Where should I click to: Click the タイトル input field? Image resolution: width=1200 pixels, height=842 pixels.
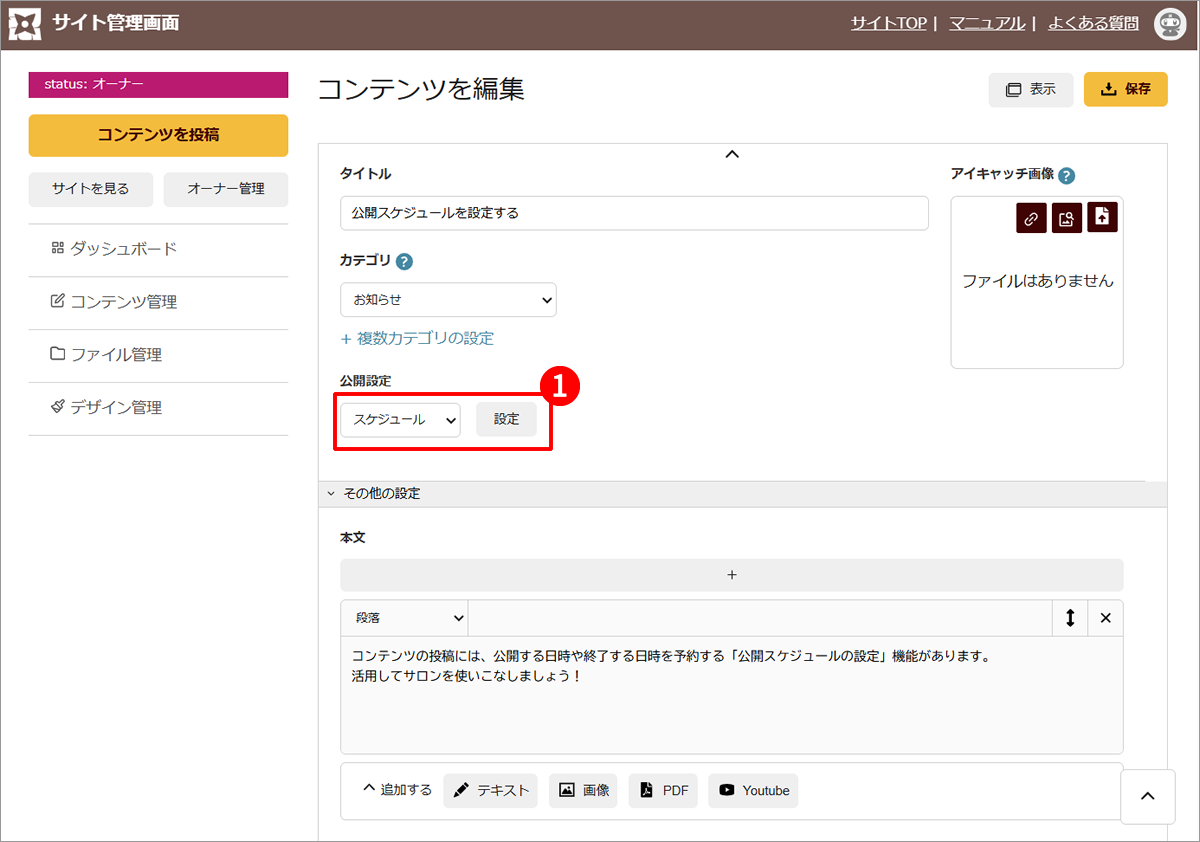tap(634, 213)
